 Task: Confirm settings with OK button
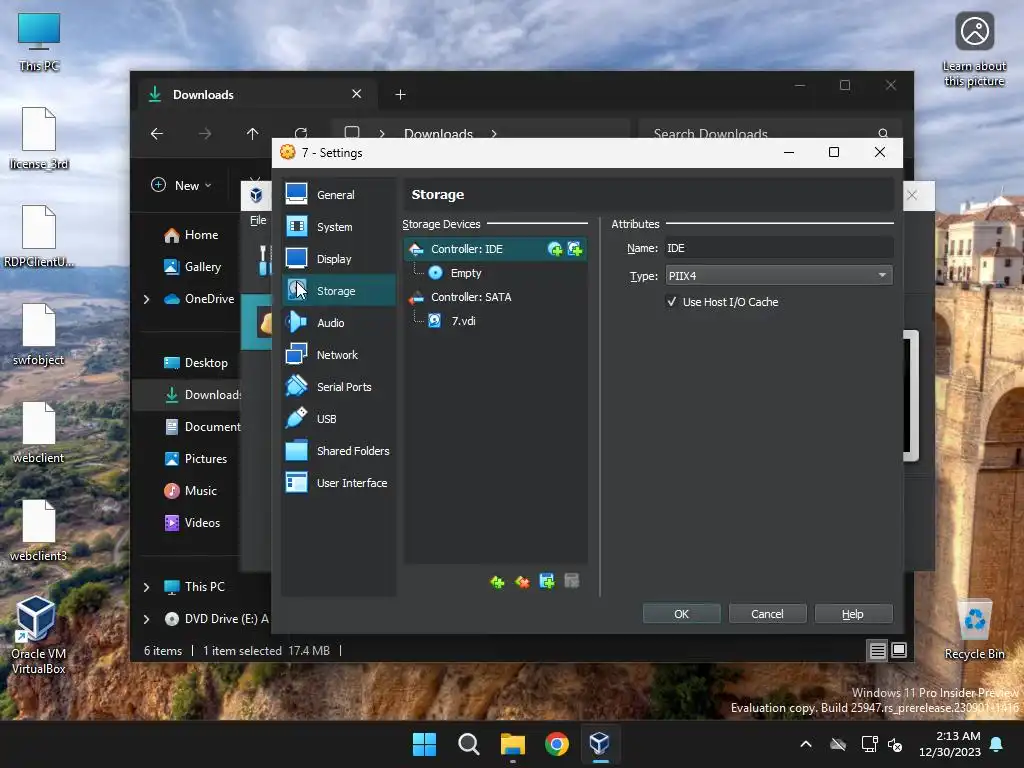[681, 614]
